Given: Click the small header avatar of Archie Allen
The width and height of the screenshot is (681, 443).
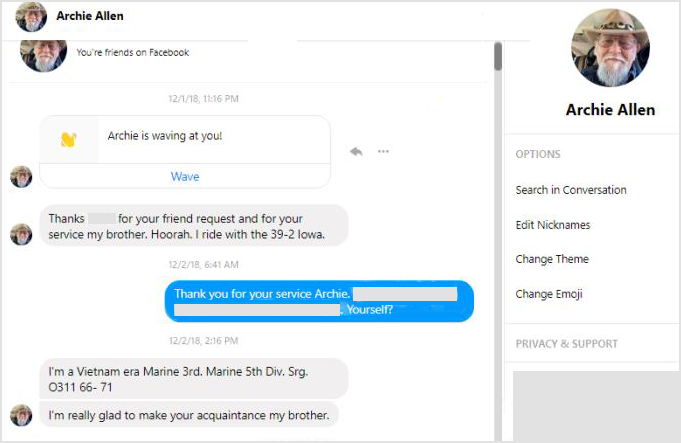Looking at the screenshot, I should [31, 17].
